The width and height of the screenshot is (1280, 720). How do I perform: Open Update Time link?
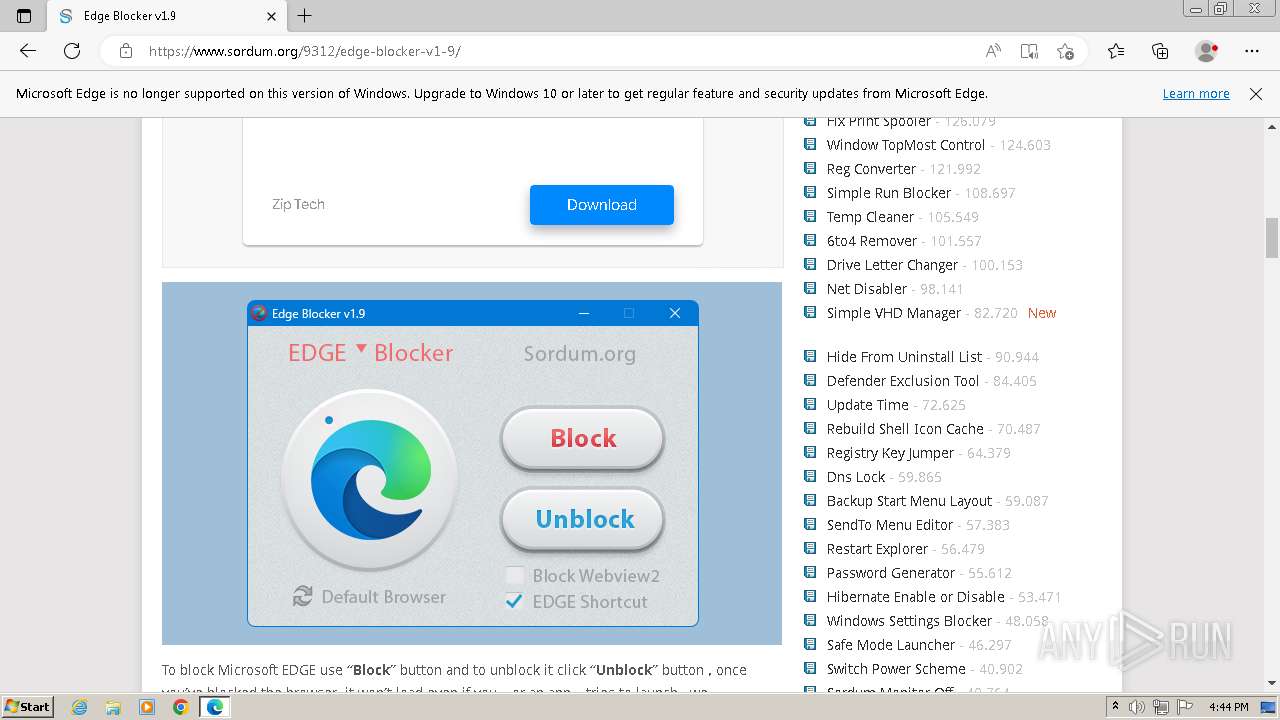868,405
